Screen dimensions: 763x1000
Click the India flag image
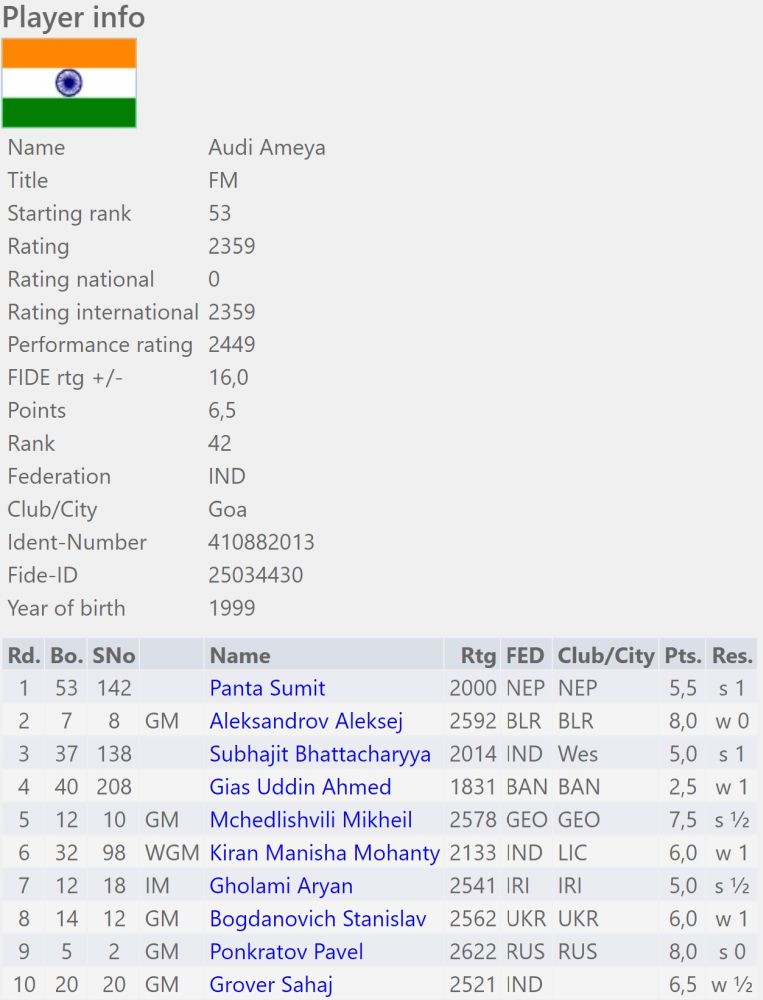click(69, 83)
